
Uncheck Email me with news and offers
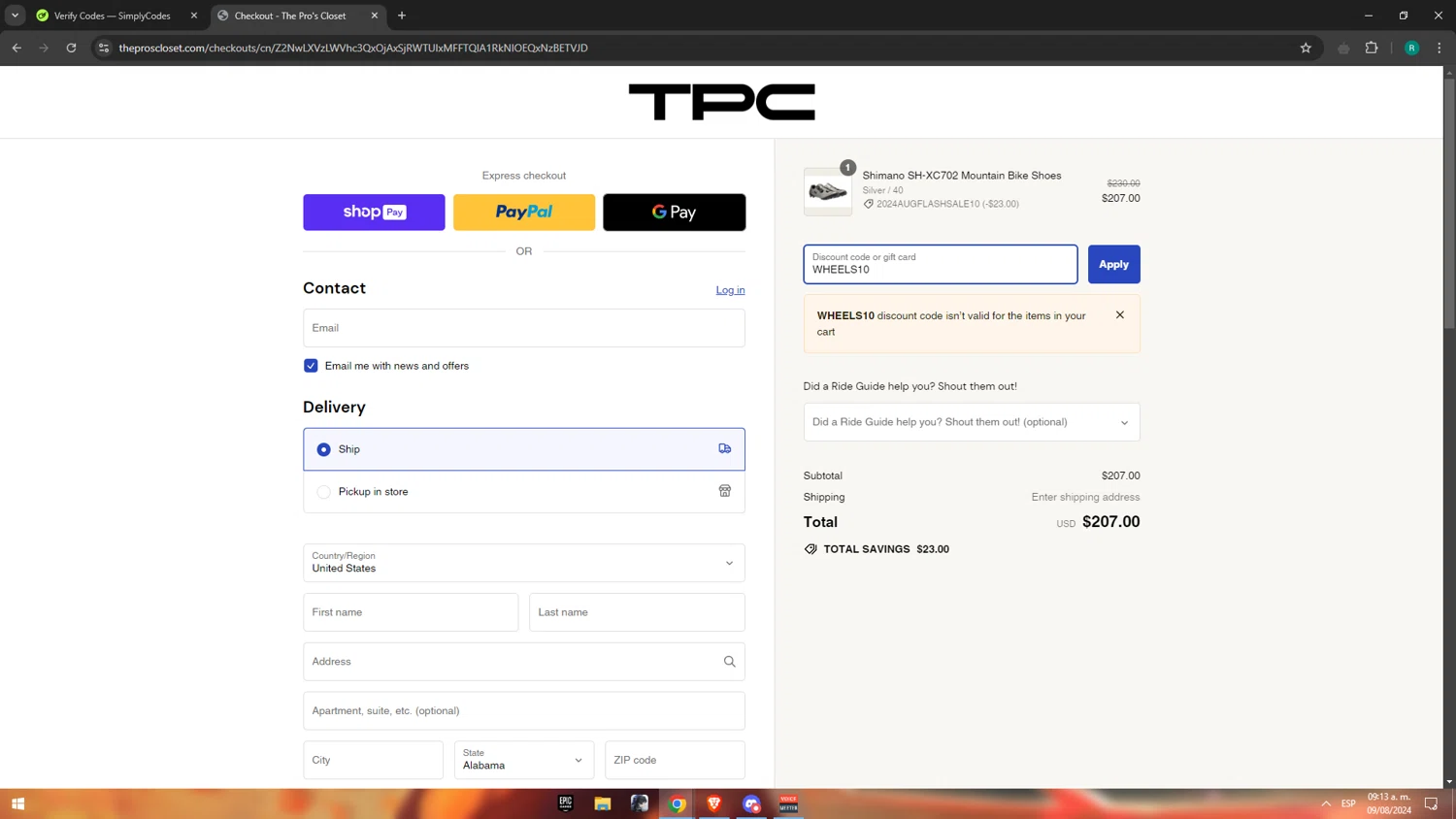click(x=311, y=366)
